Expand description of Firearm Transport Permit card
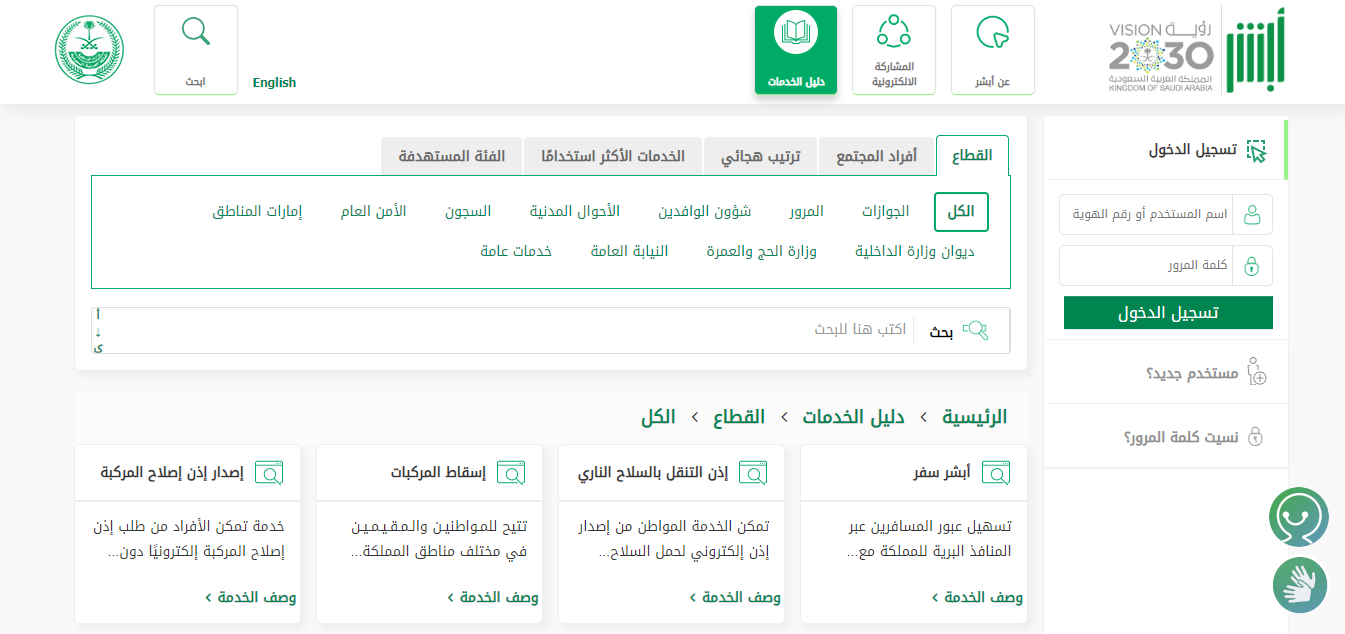 (734, 598)
